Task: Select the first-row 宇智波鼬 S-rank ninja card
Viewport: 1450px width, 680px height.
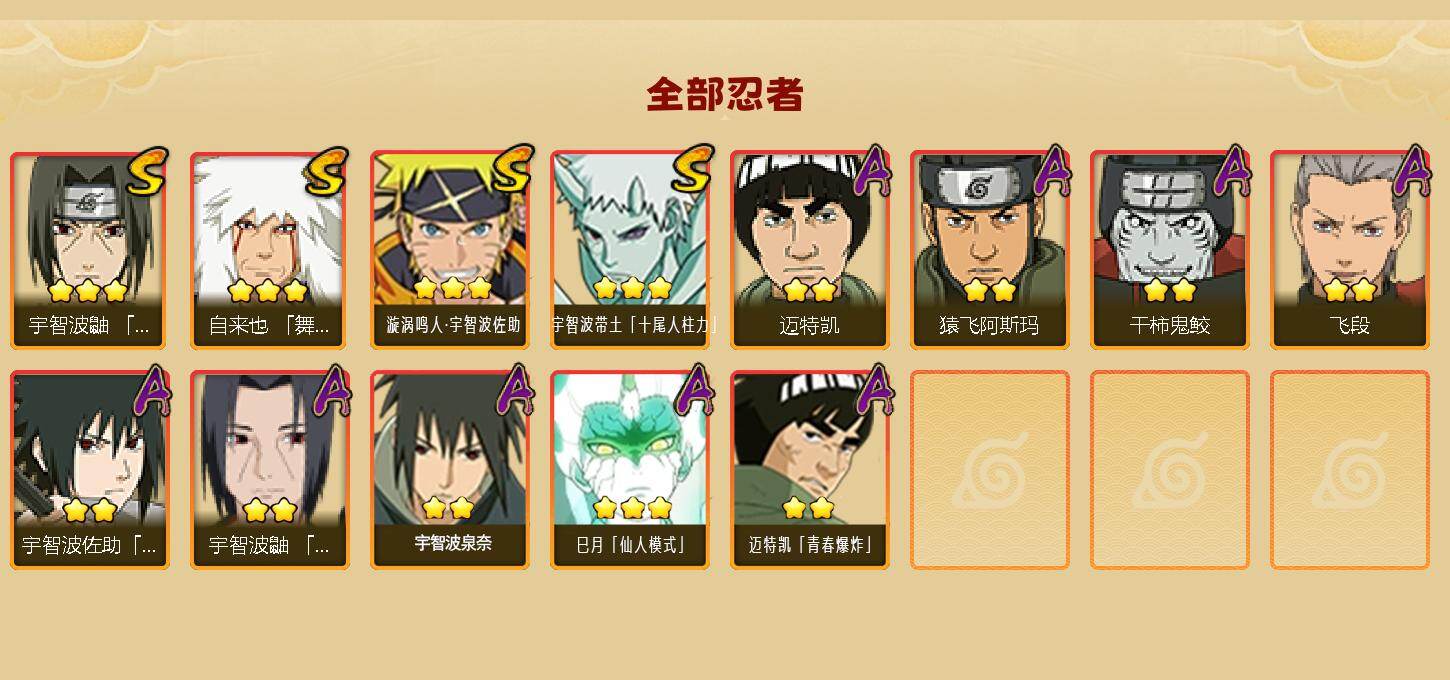Action: 89,250
